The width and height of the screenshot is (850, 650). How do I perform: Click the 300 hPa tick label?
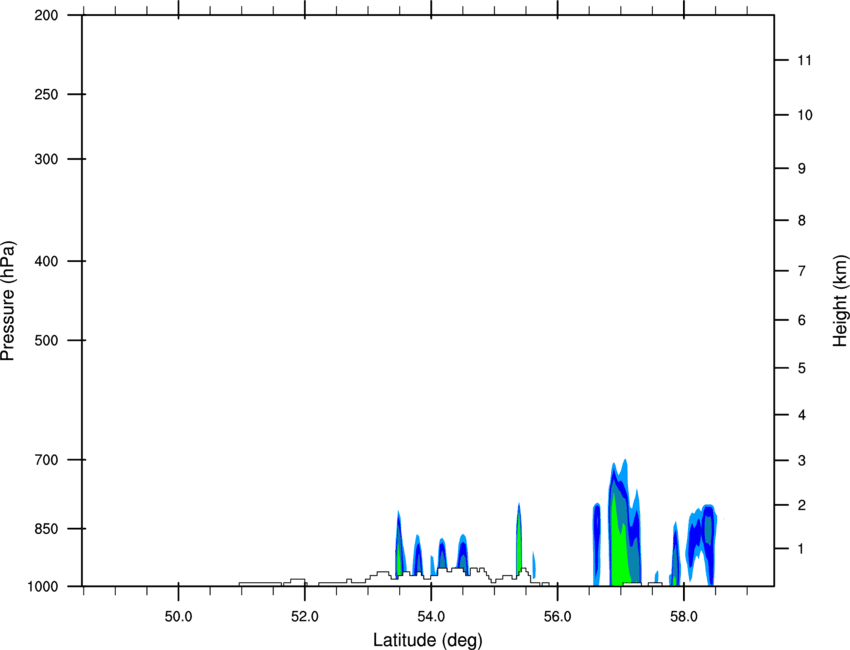pos(46,159)
